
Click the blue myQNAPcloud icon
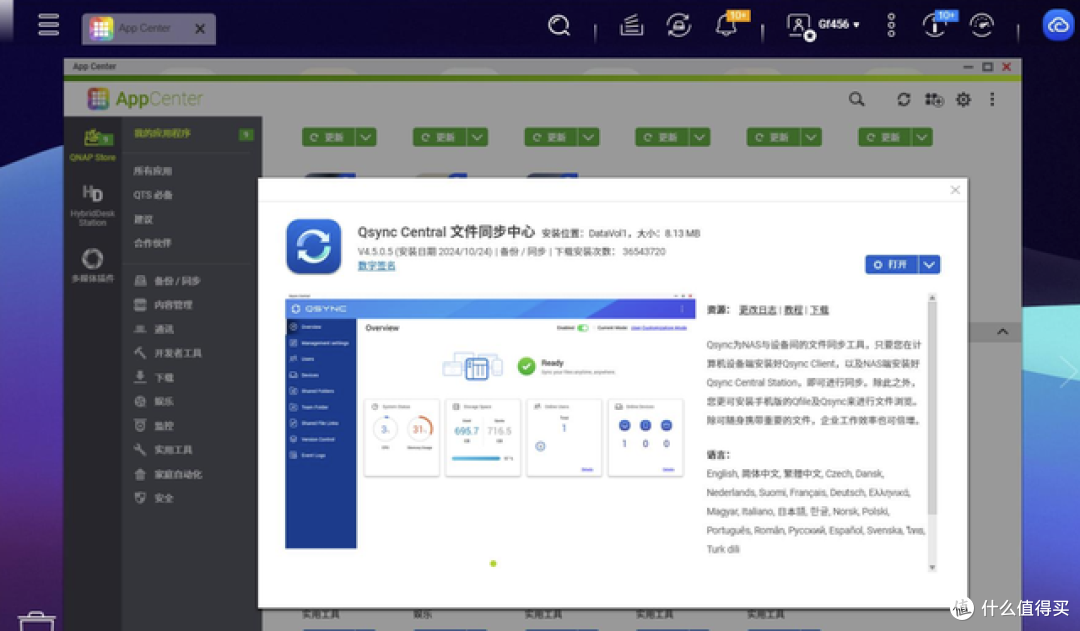click(x=1058, y=25)
